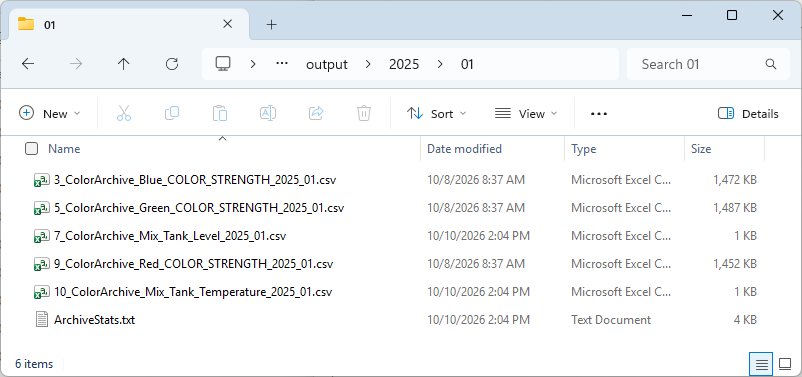The image size is (802, 377).
Task: Go back with the left arrow
Action: (28, 64)
